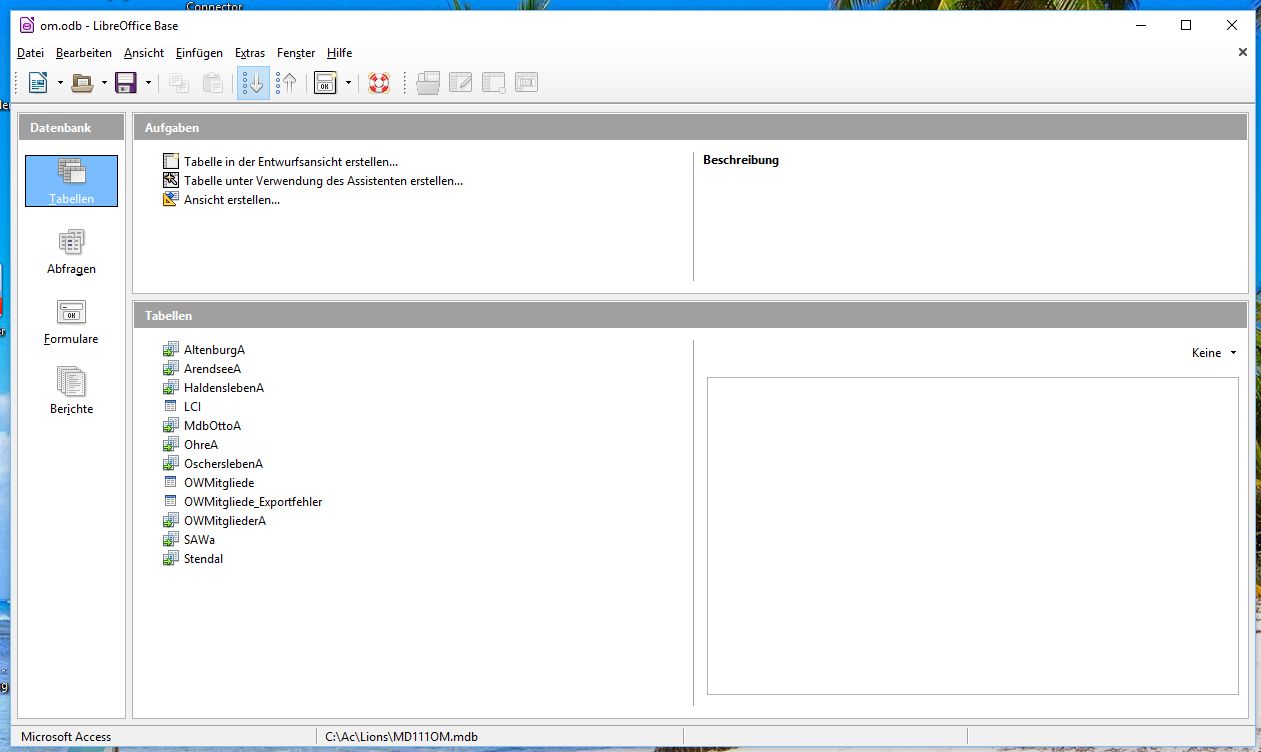Screen dimensions: 1261x752
Task: Click the Delete table toolbar icon
Action: [x=494, y=83]
